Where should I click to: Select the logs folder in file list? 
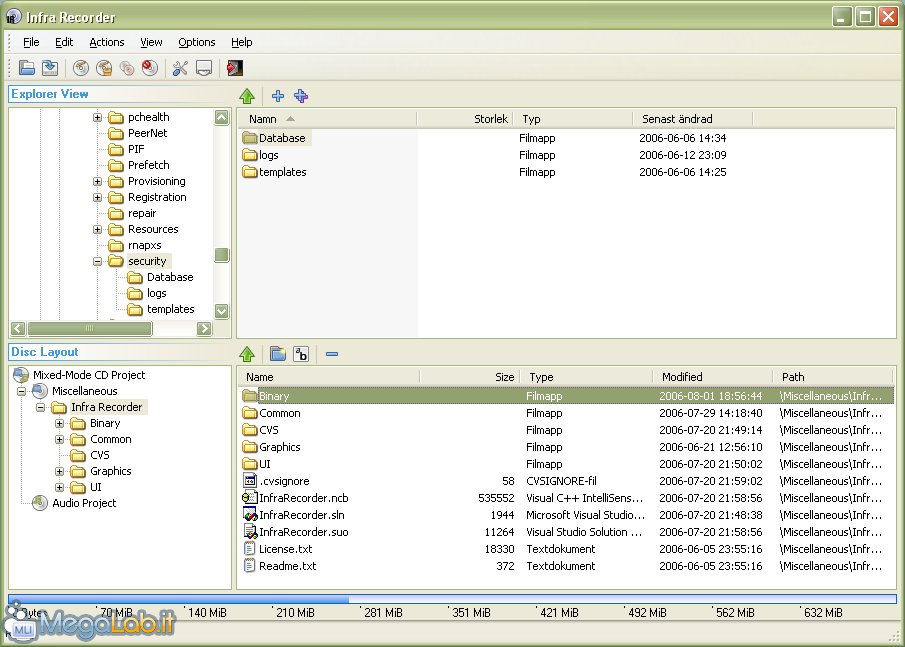click(268, 155)
